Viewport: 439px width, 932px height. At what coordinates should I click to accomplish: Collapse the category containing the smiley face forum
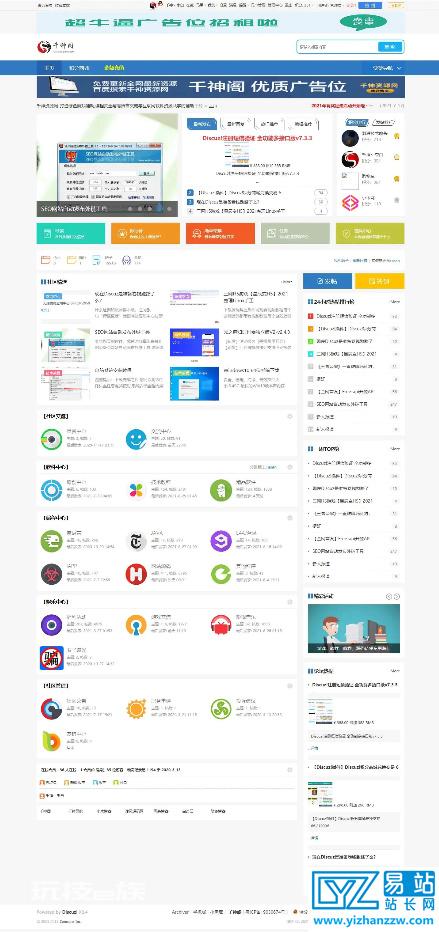290,417
